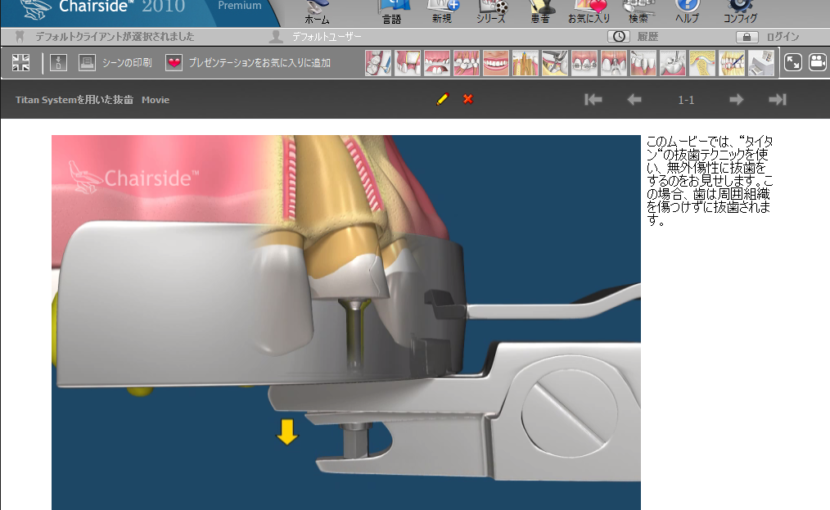830x510 pixels.
Task: Select the periodontal probe category icon
Action: (643, 63)
